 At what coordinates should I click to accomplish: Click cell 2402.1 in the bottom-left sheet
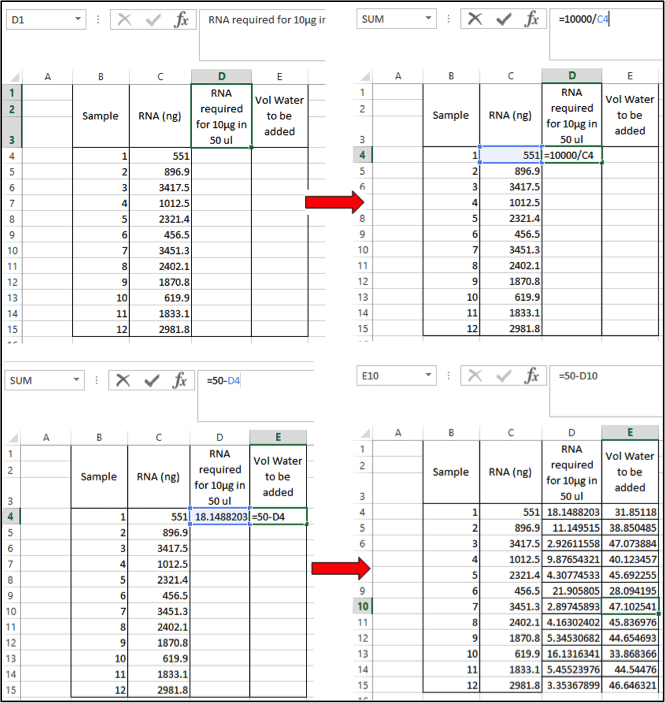(159, 627)
